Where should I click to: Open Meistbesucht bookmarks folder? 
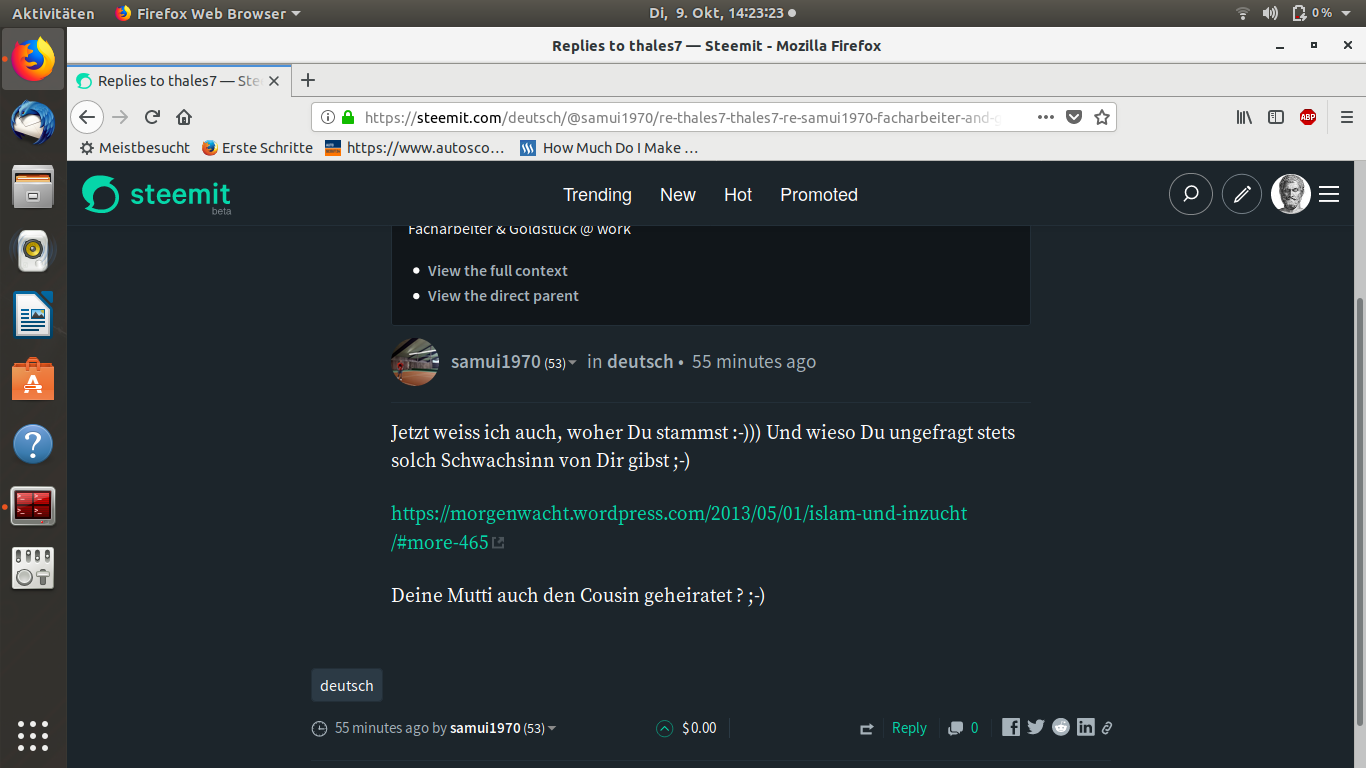[135, 147]
